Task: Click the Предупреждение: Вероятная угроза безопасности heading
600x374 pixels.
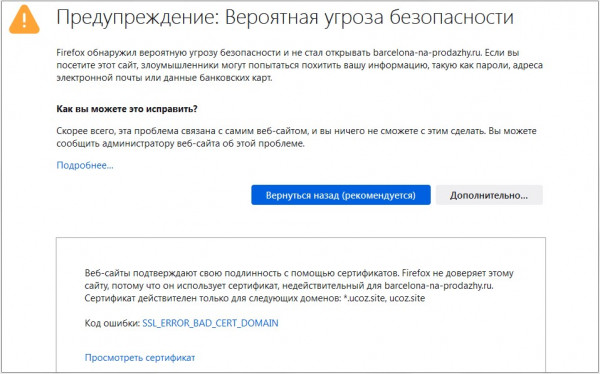Action: [285, 17]
